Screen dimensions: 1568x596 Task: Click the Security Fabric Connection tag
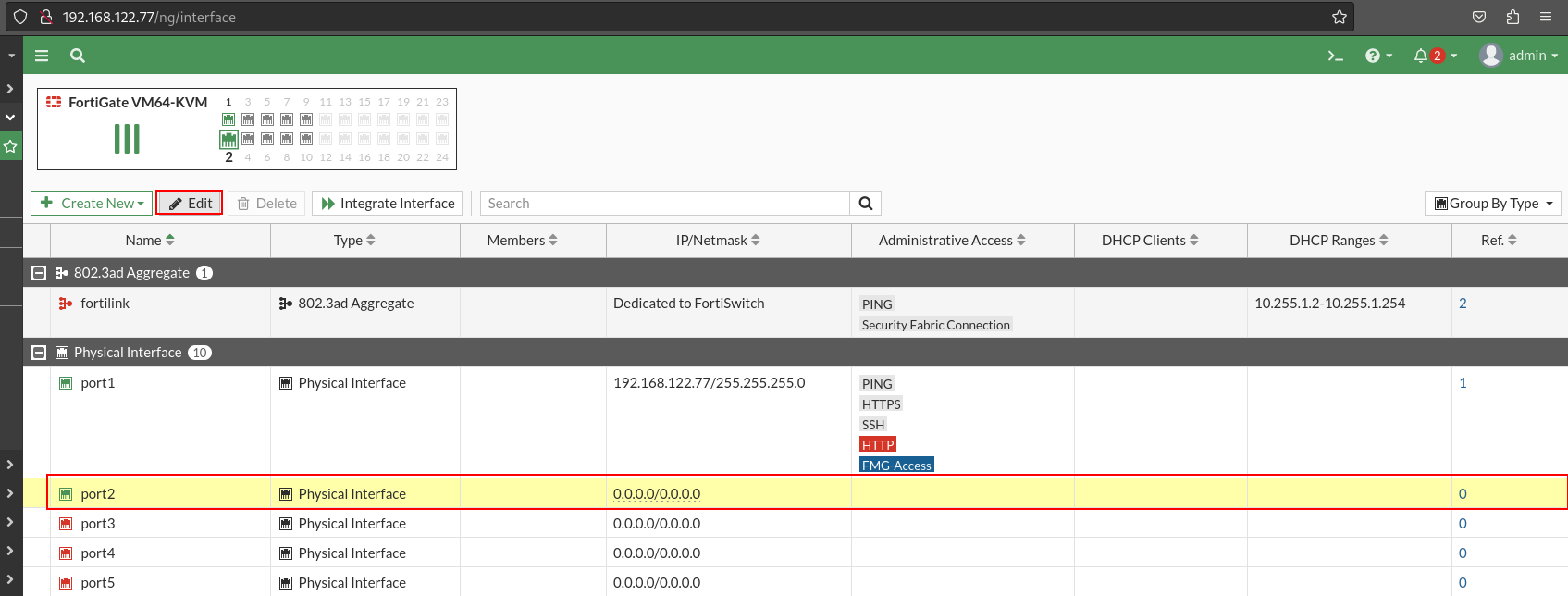click(936, 325)
